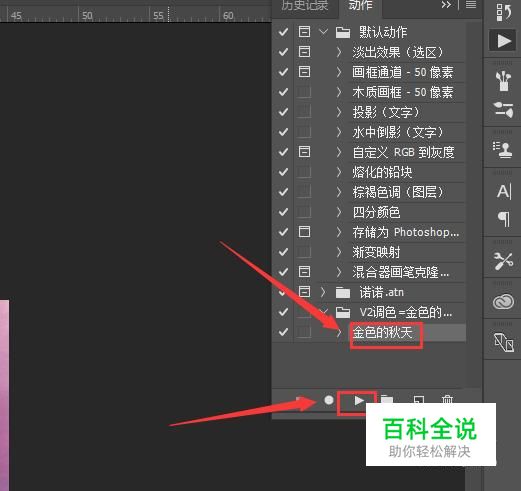521x491 pixels.
Task: Switch to the 历史记录 tab
Action: [304, 5]
